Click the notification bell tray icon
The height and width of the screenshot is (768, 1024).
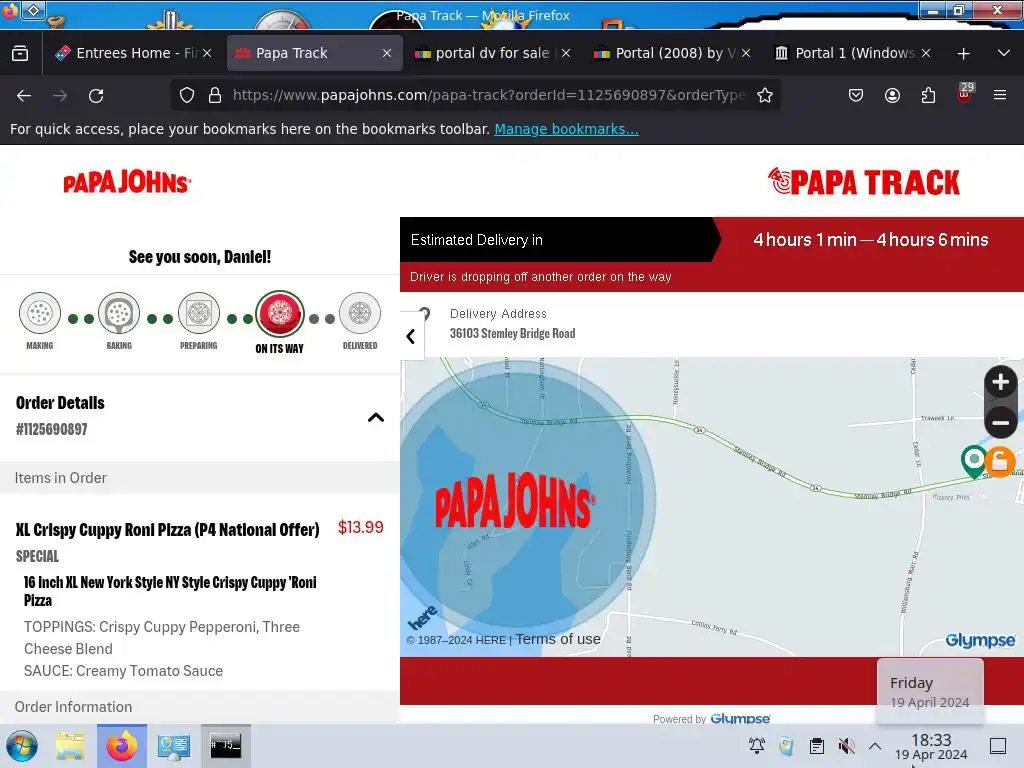coord(757,746)
